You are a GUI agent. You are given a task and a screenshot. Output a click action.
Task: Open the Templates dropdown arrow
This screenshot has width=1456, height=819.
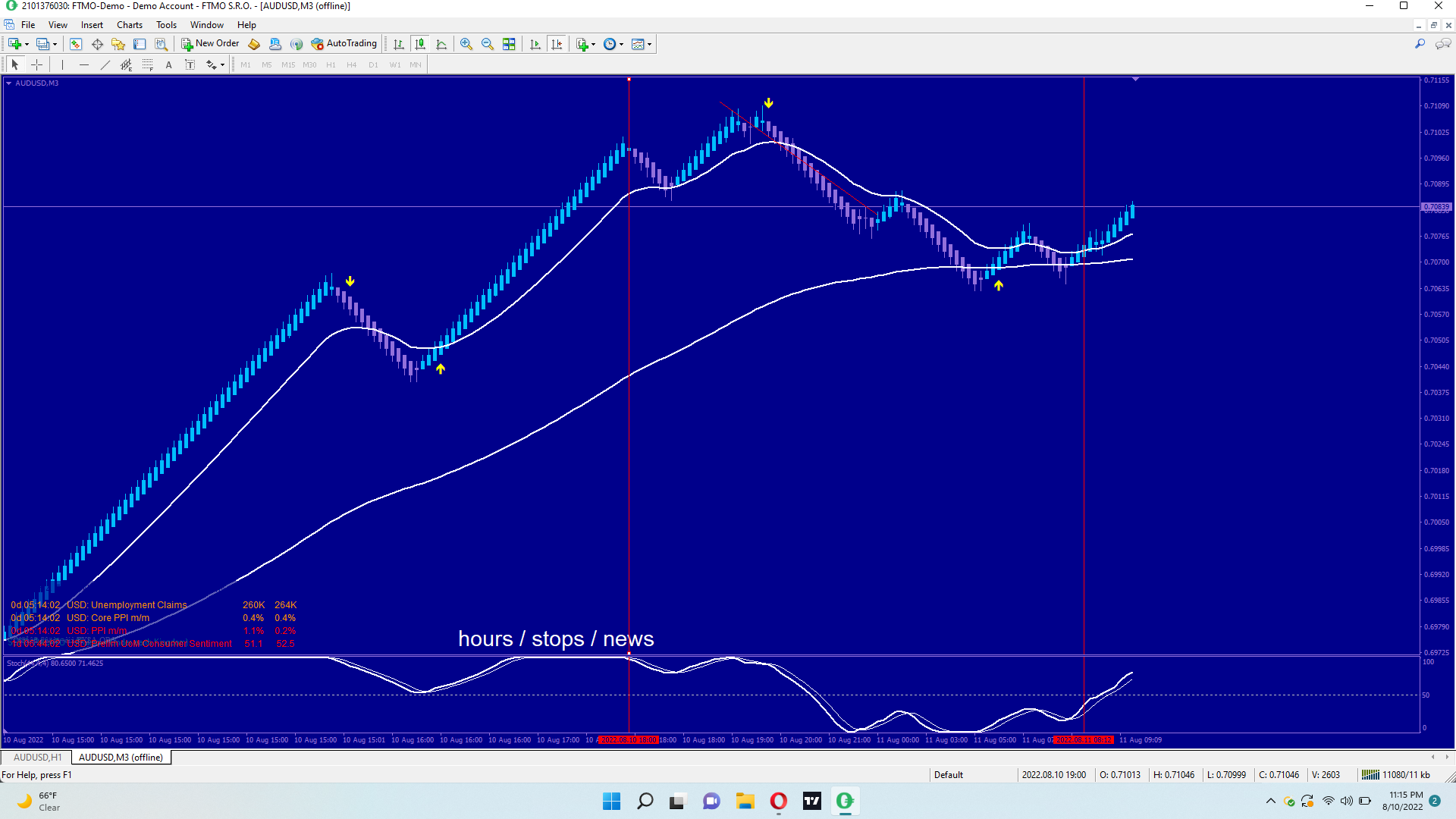[650, 45]
